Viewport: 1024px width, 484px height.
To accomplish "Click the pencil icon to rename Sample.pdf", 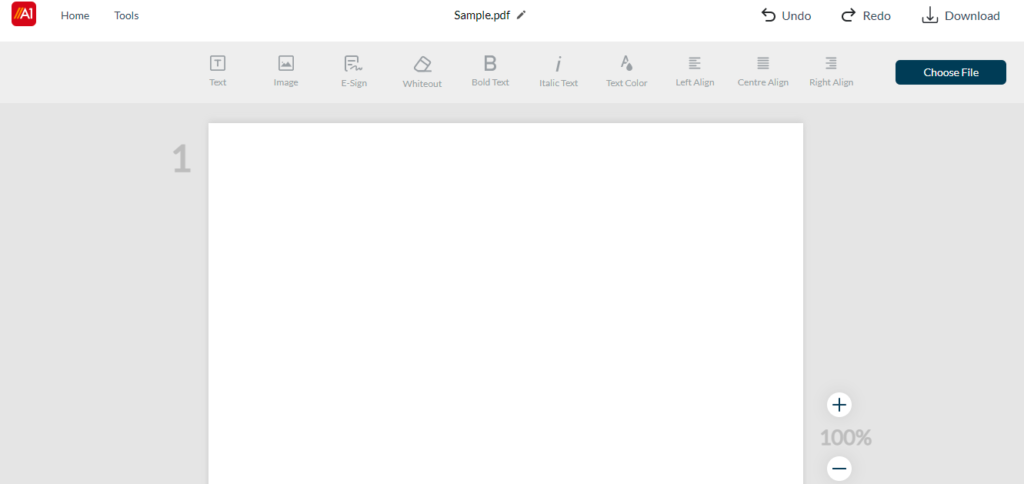I will point(521,15).
